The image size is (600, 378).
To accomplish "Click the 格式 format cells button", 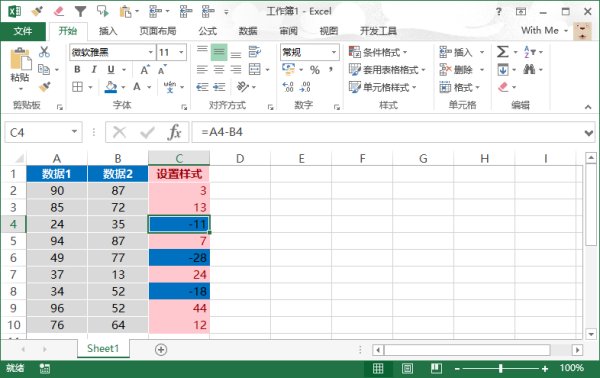I will tap(460, 87).
